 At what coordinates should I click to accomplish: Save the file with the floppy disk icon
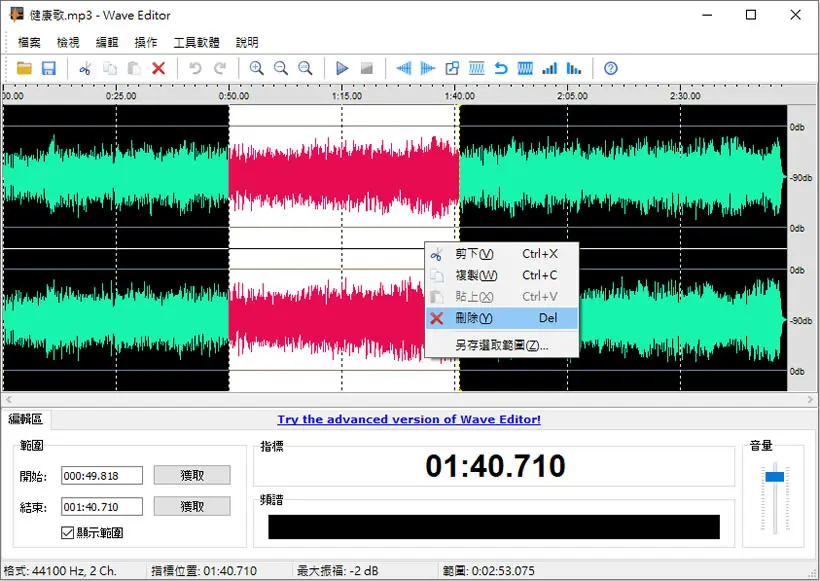[x=49, y=68]
